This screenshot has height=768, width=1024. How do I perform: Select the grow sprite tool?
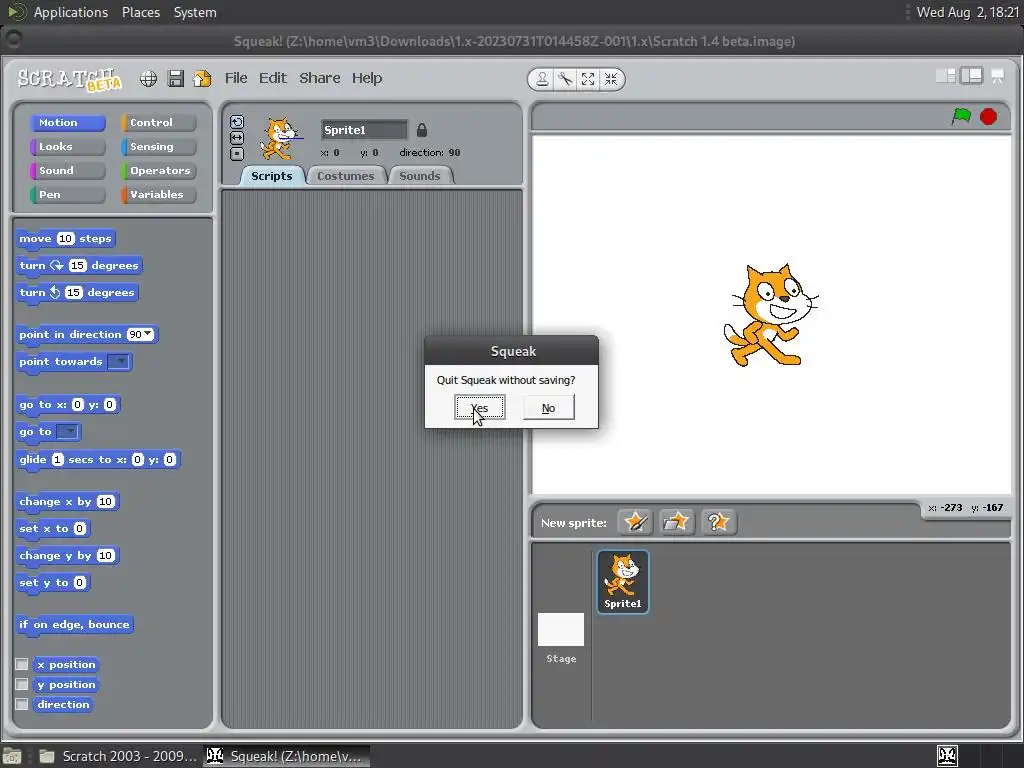(x=588, y=80)
